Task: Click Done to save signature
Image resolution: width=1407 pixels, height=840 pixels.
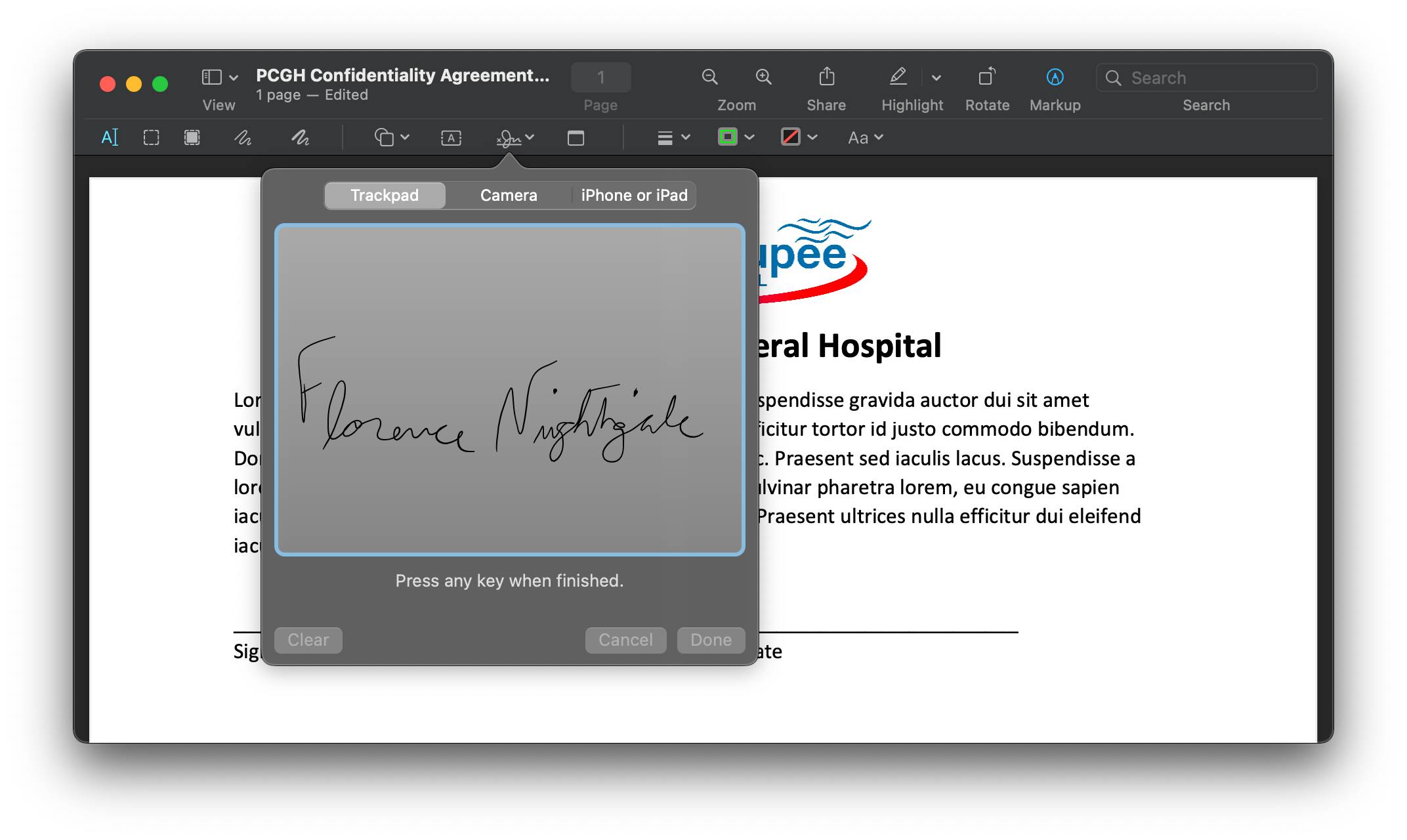Action: pyautogui.click(x=711, y=640)
